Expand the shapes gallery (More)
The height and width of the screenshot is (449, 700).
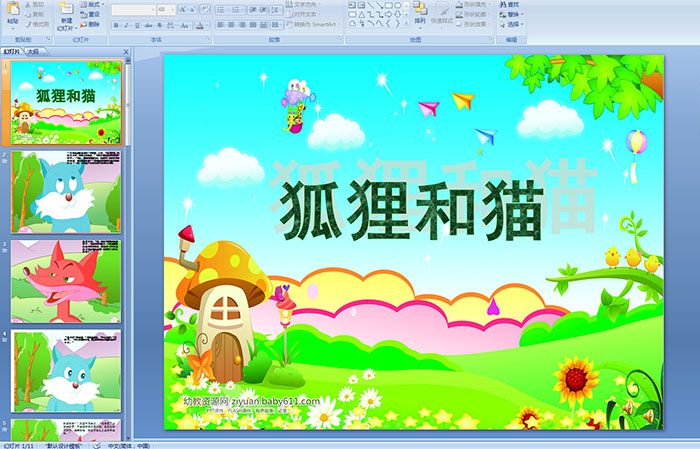(x=406, y=23)
